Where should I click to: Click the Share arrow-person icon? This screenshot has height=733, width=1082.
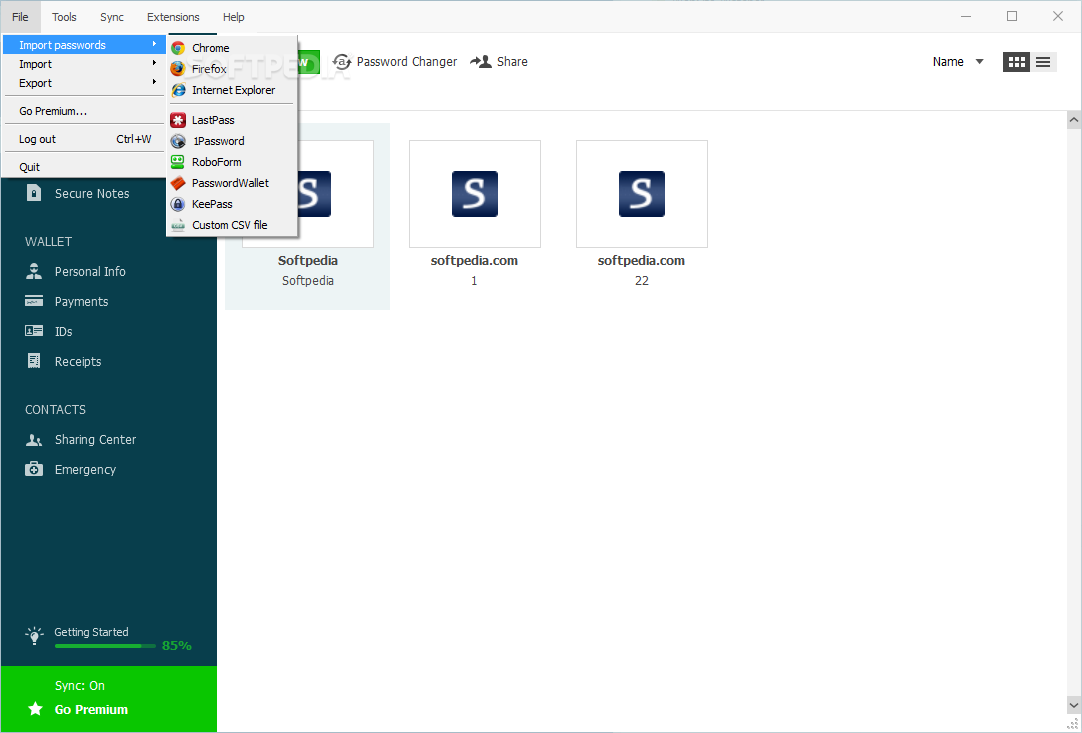click(x=480, y=61)
